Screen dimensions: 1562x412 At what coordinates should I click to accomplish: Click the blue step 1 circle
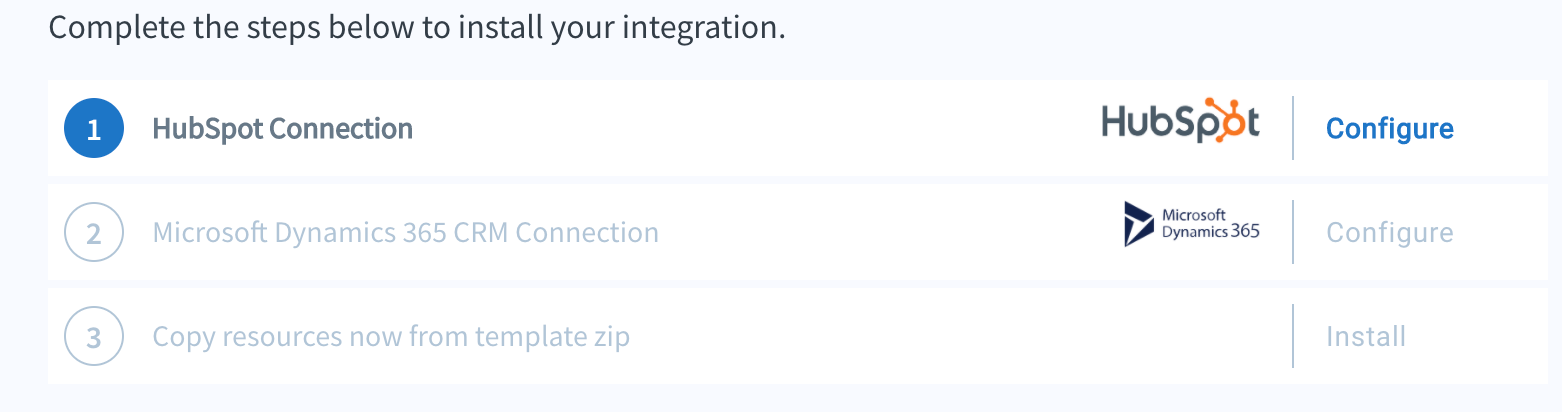coord(94,128)
